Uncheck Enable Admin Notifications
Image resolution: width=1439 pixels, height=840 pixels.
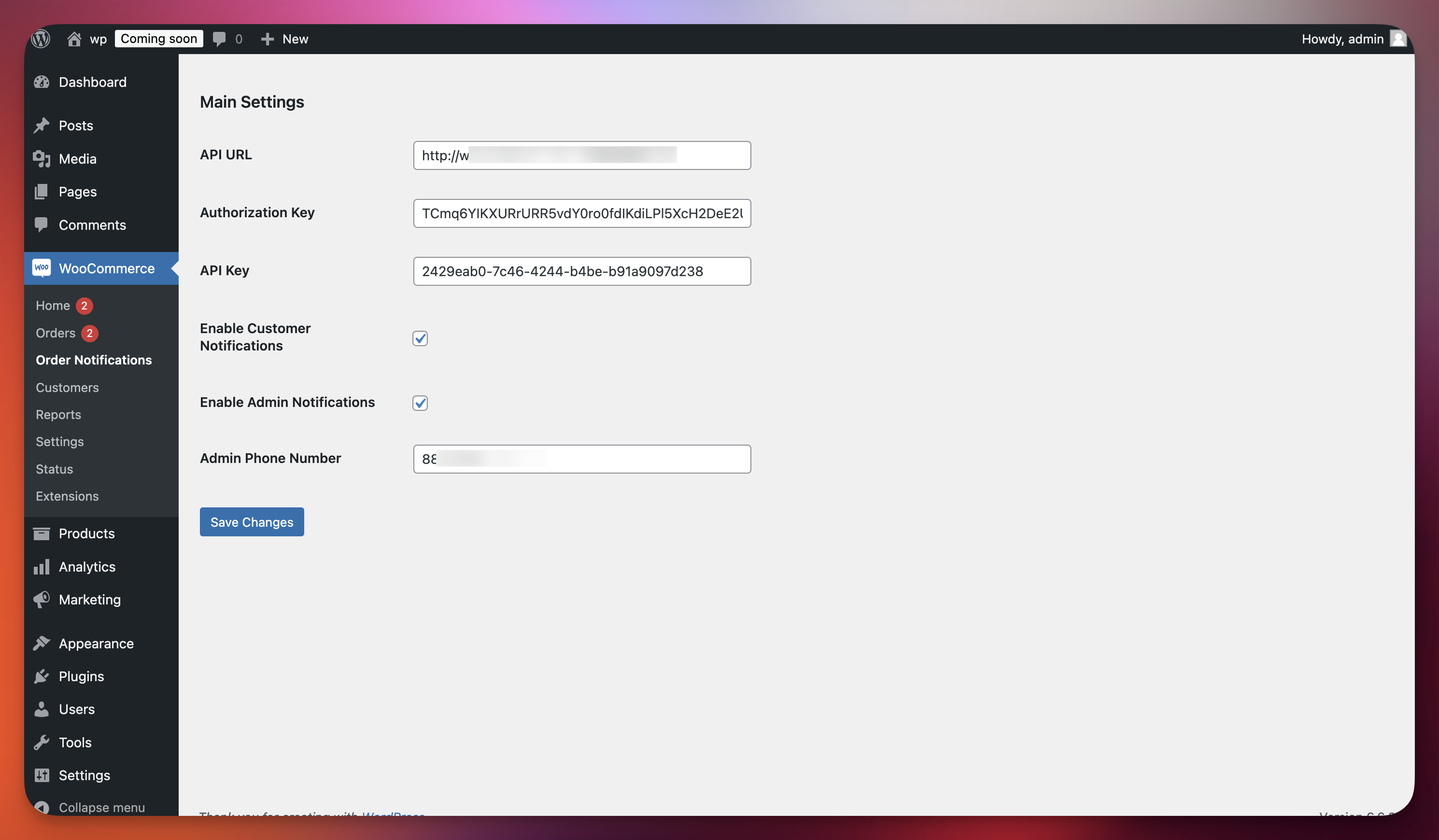coord(420,403)
